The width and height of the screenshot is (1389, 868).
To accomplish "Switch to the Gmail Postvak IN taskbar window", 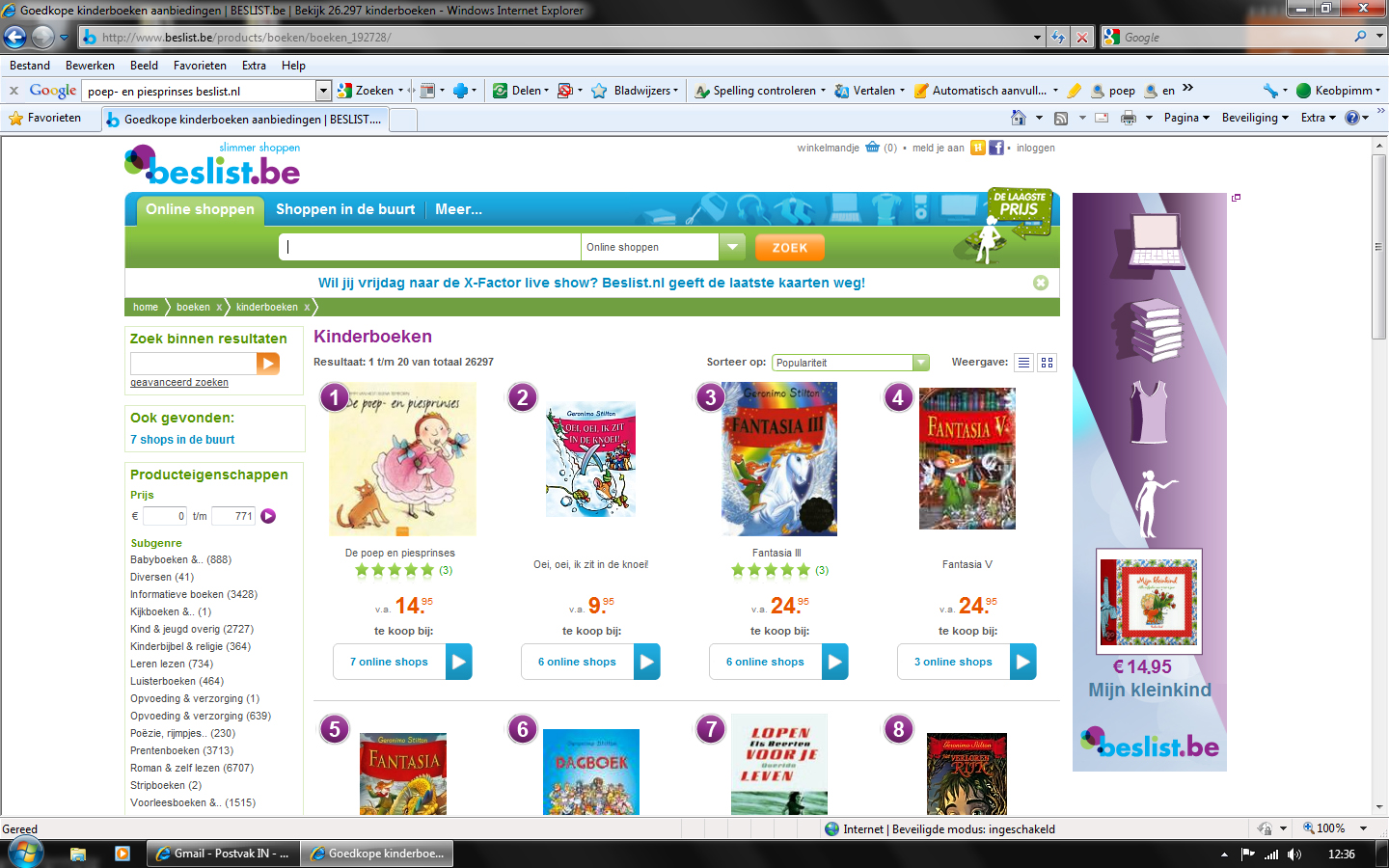I will click(222, 854).
